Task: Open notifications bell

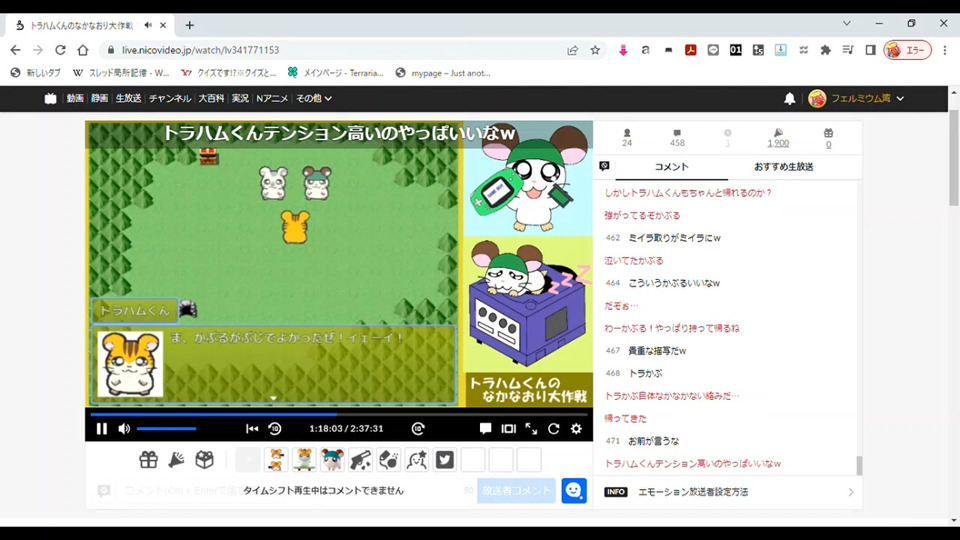Action: (790, 98)
